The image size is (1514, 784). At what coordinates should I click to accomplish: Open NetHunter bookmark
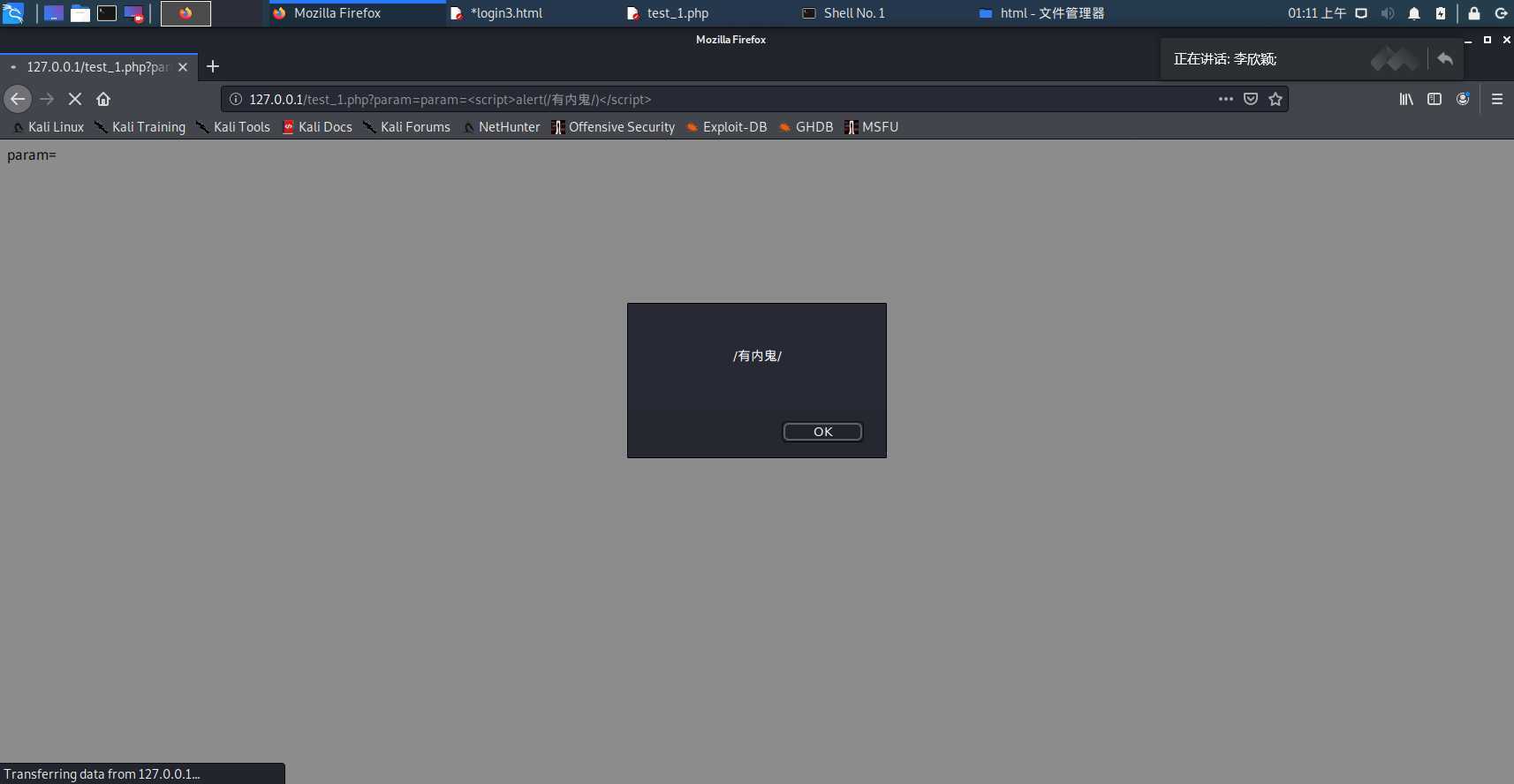[502, 127]
